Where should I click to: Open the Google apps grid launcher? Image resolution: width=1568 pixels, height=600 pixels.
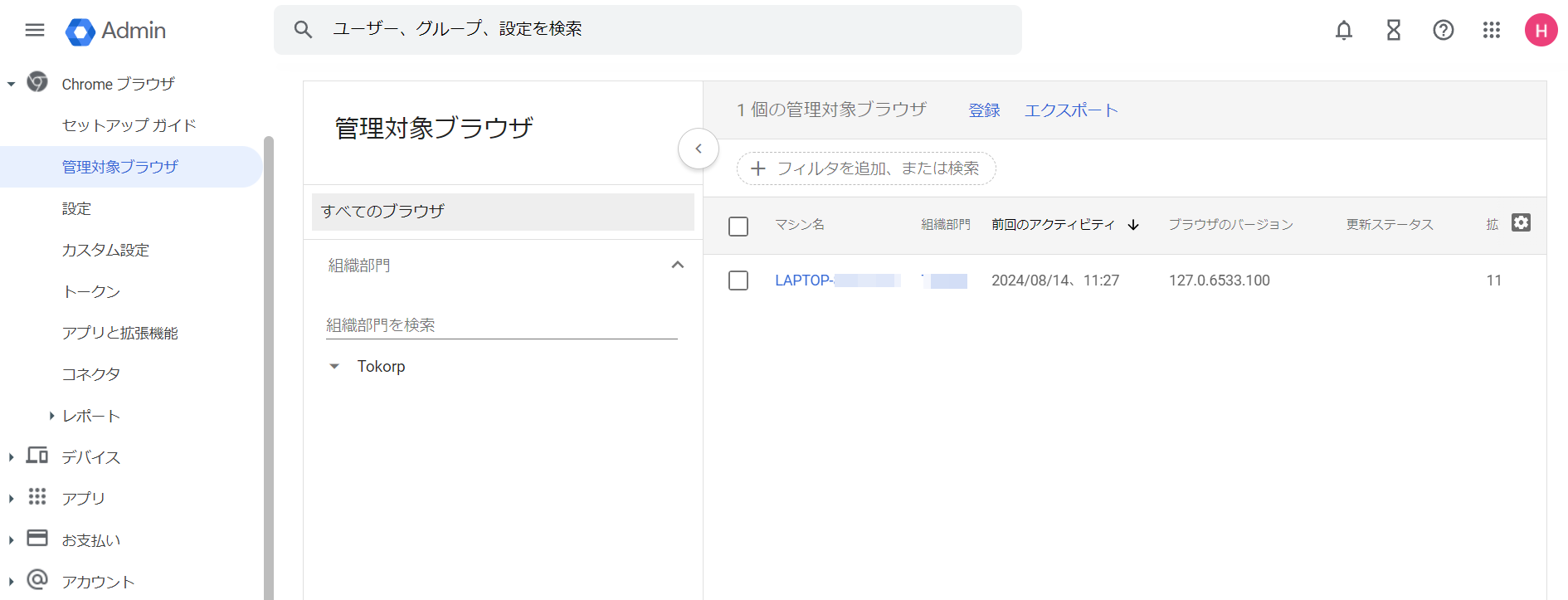click(x=1491, y=31)
